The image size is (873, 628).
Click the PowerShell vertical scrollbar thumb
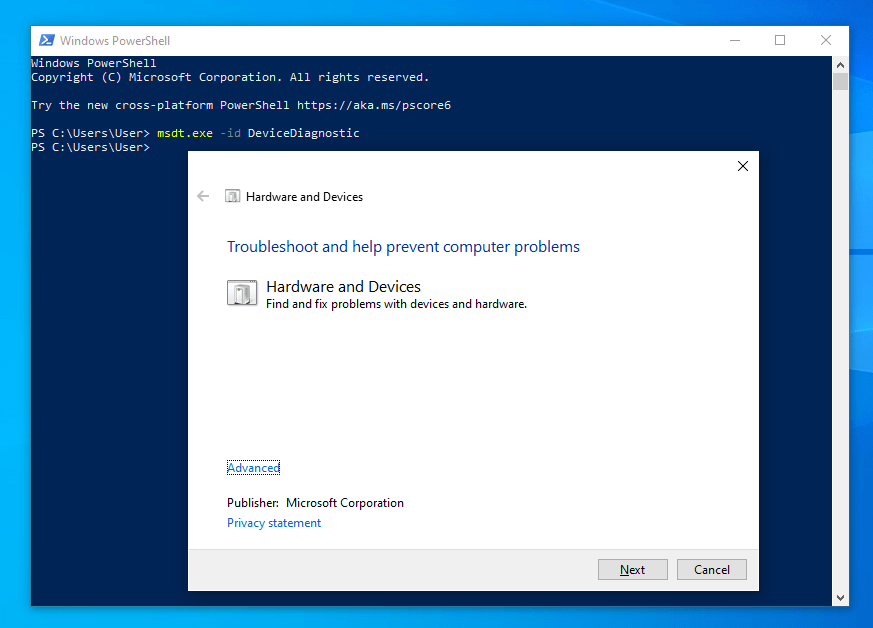[x=841, y=81]
